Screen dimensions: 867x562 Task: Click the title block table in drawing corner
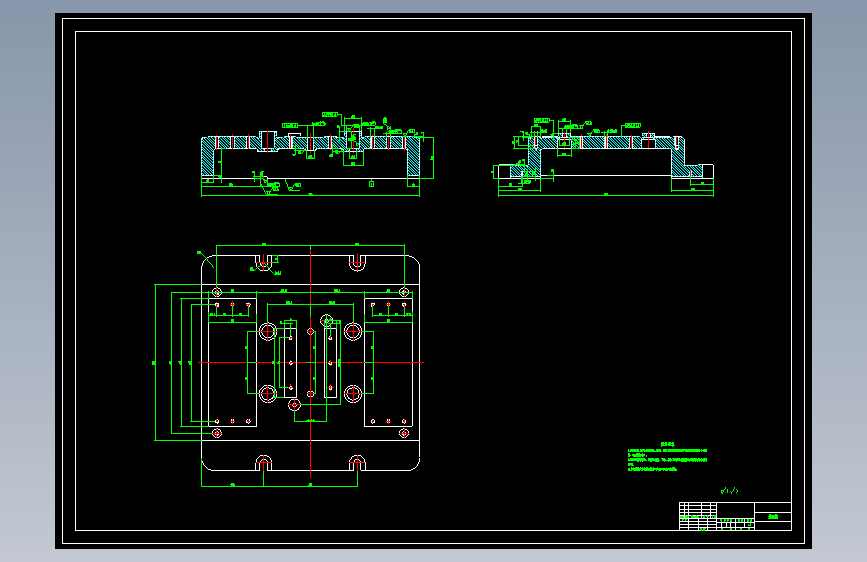(735, 516)
